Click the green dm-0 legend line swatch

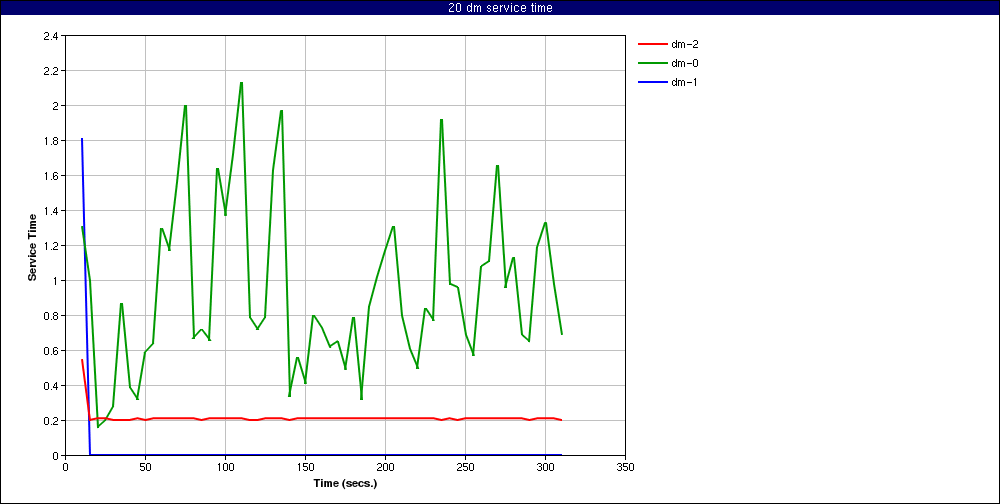pos(651,63)
